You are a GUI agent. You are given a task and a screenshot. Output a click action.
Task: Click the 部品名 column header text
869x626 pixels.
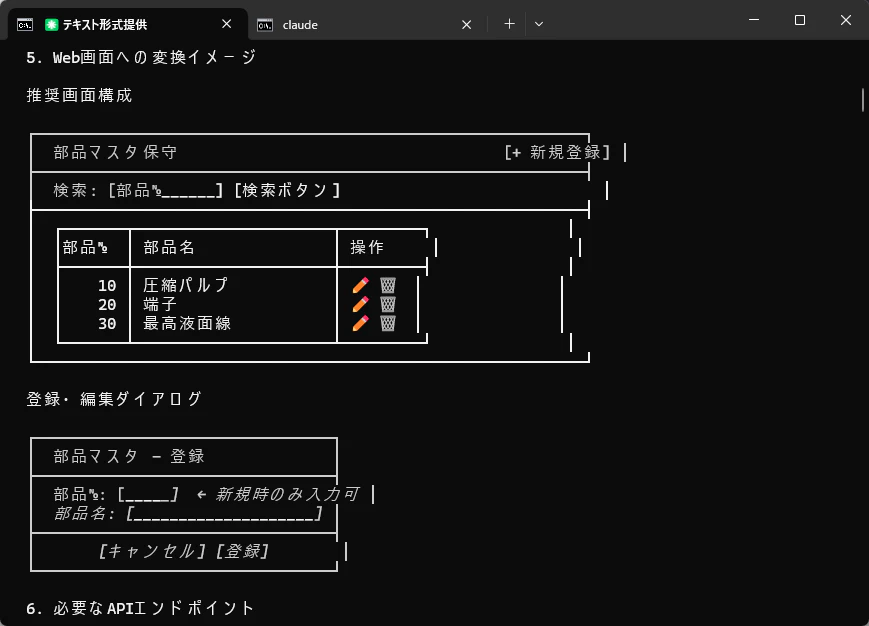[x=169, y=247]
